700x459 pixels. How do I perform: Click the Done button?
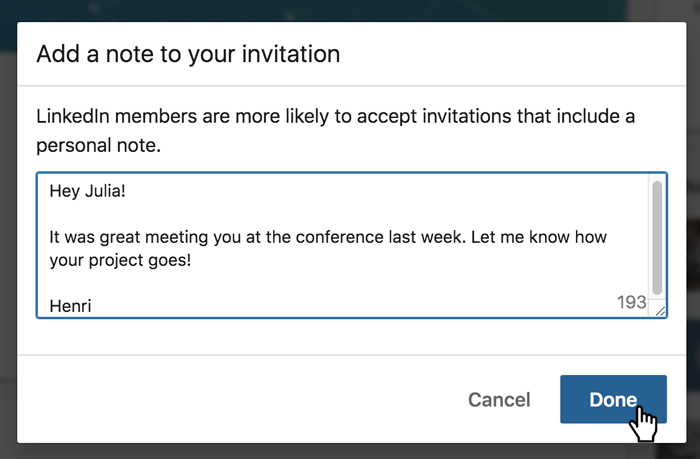pos(612,400)
